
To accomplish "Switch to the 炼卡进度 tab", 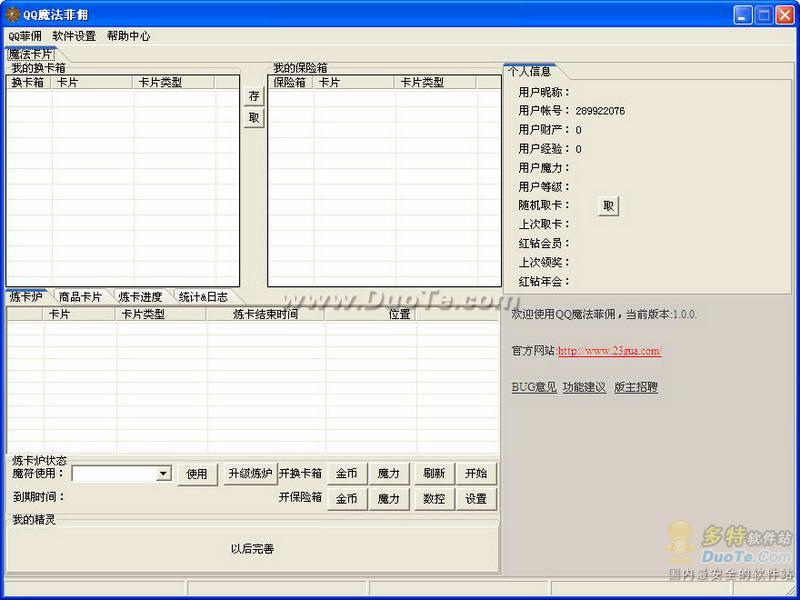I will pyautogui.click(x=140, y=296).
